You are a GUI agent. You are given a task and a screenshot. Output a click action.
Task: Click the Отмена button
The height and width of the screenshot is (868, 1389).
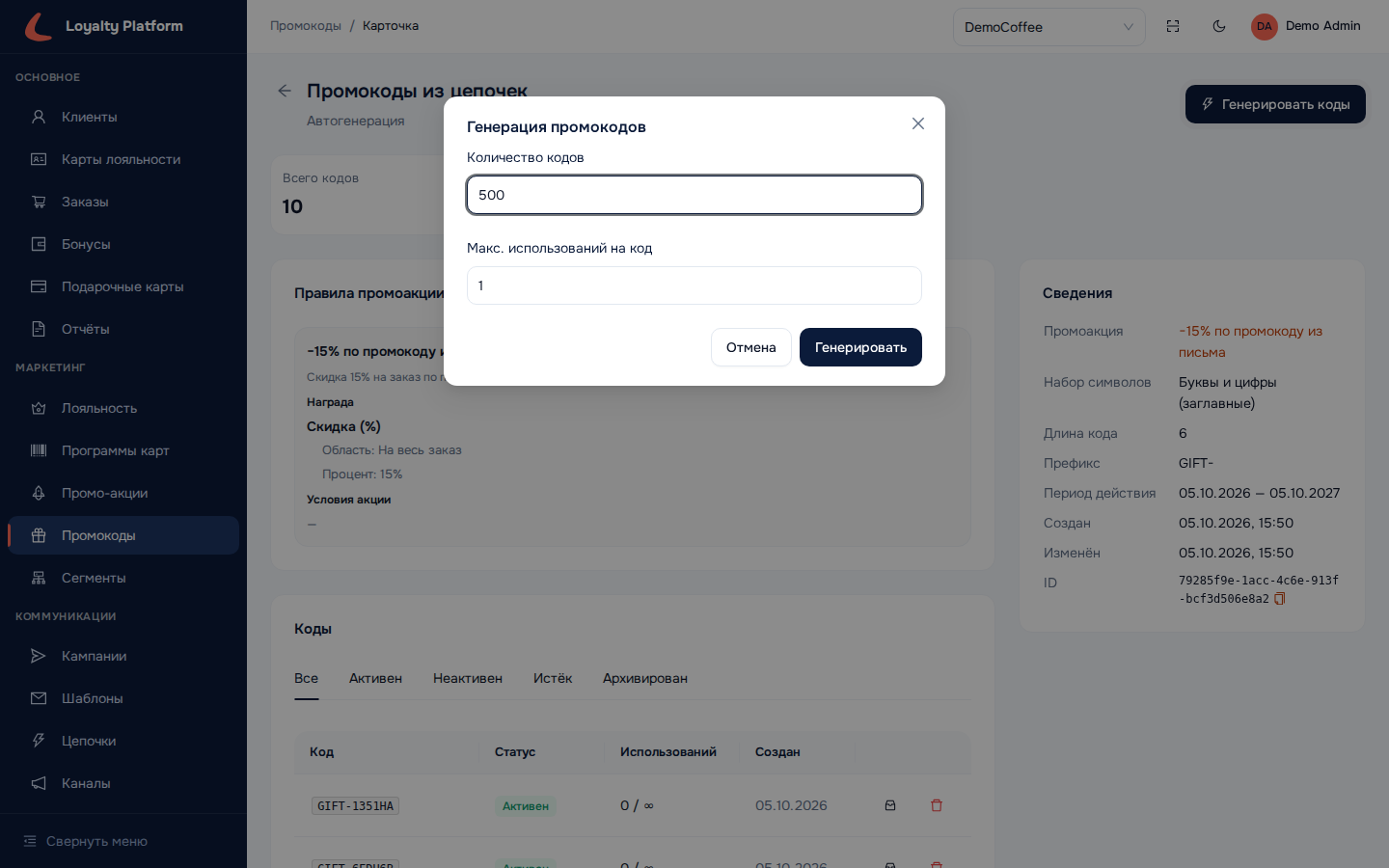click(x=751, y=347)
